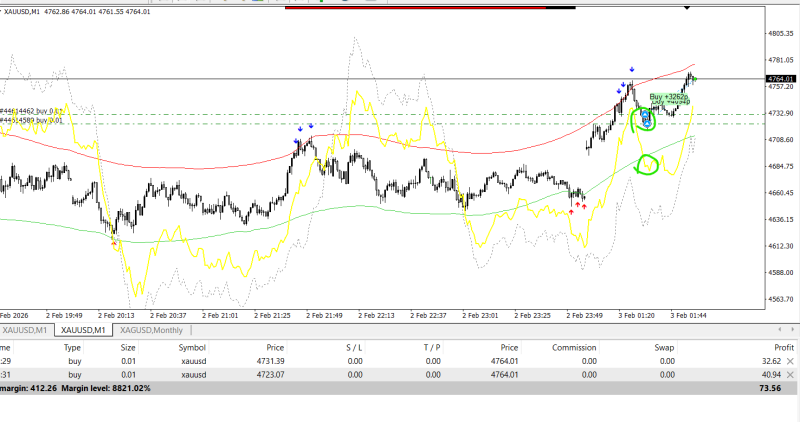Click the 3 Feb 01:20 time axis label
Image resolution: width=800 pixels, height=422 pixels.
(636, 315)
